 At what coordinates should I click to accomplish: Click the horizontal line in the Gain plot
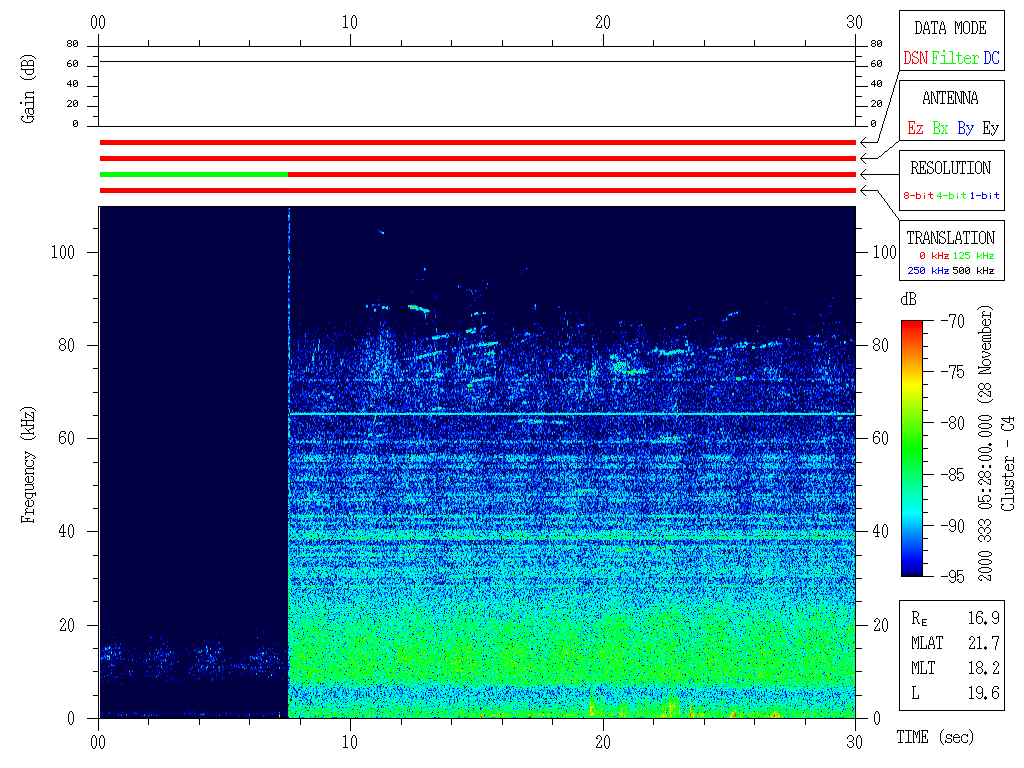point(477,62)
